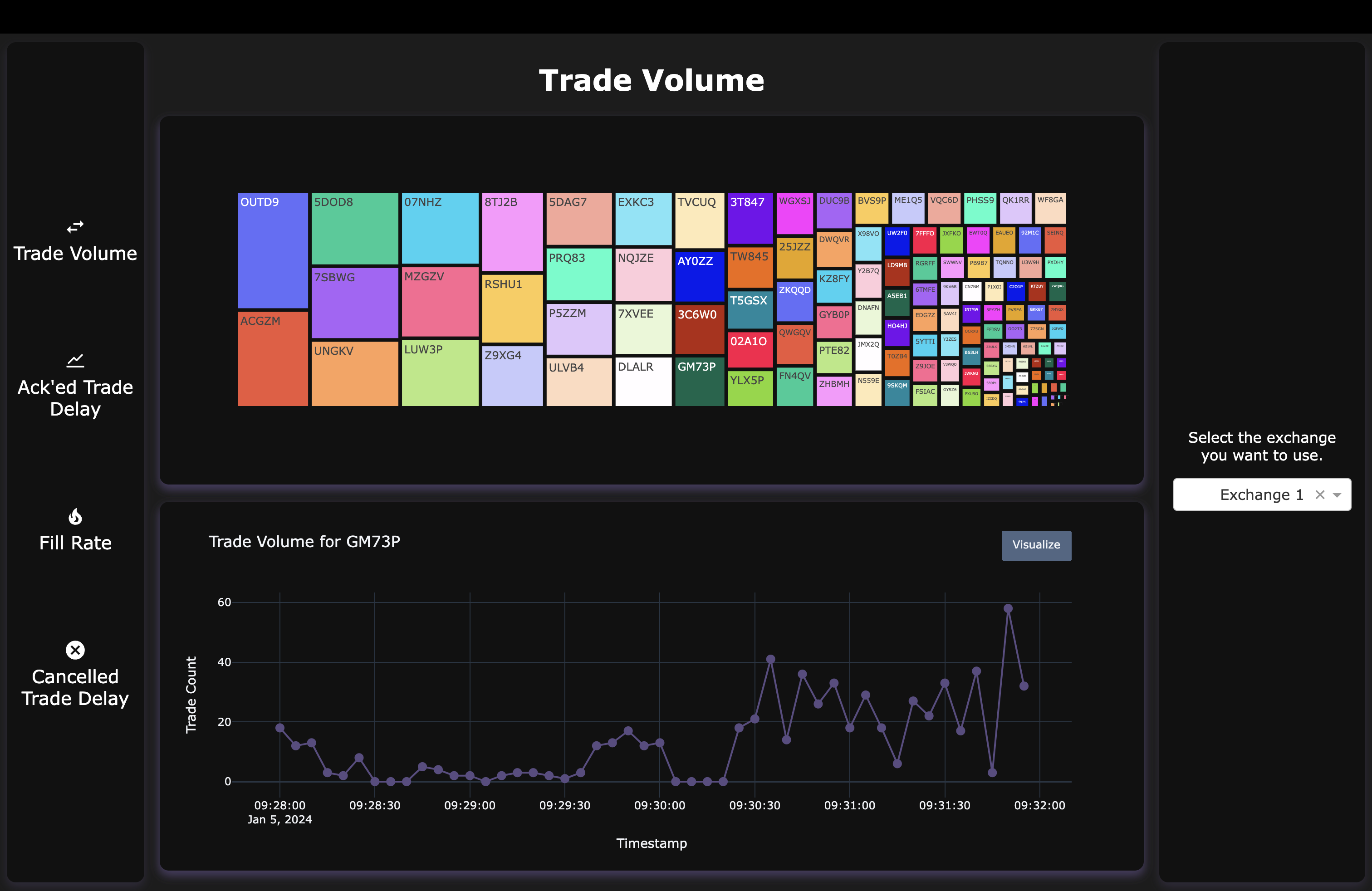Go to Cancelled Trade Delay page

(x=75, y=687)
